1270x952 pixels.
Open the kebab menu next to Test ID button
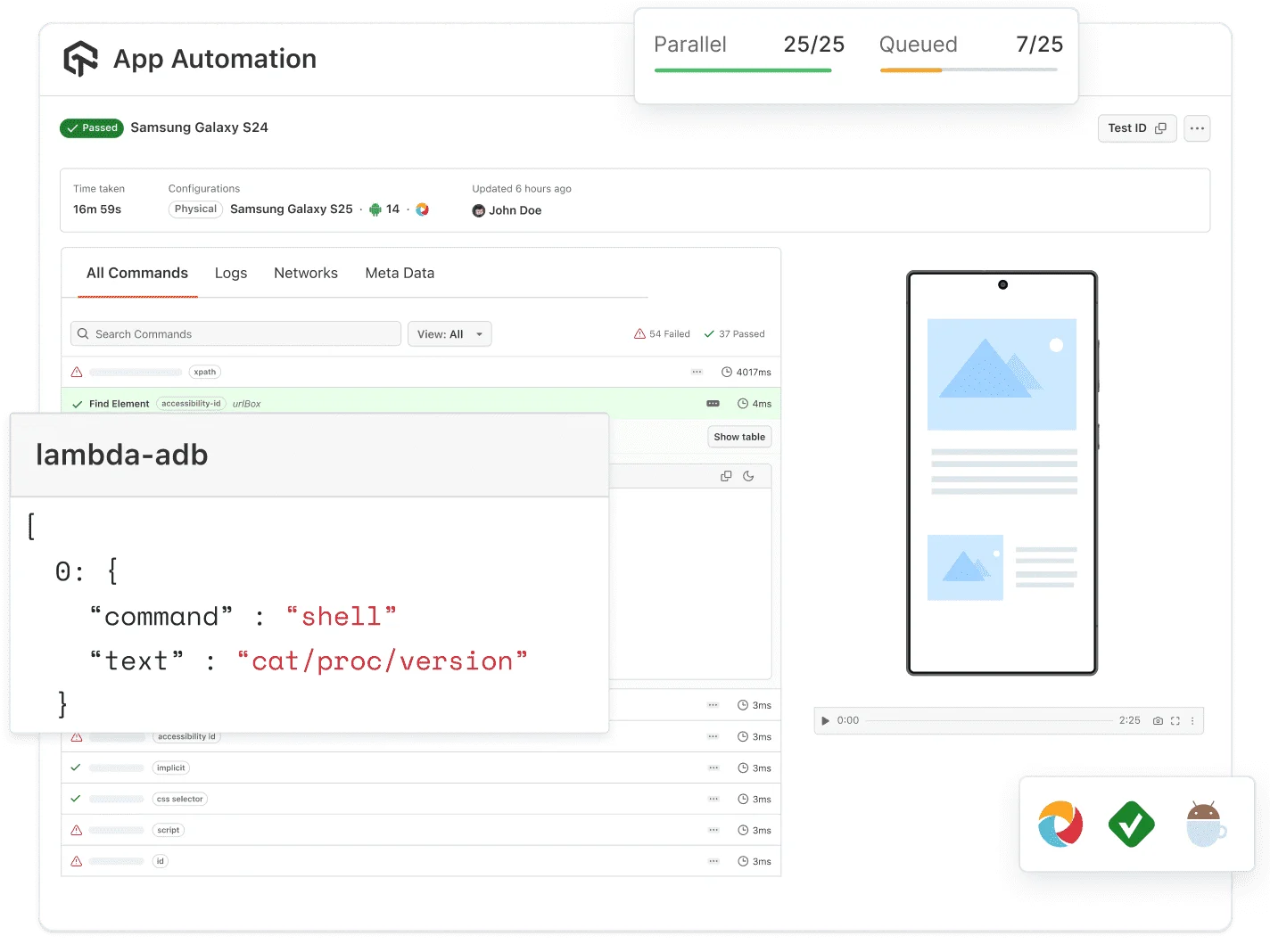coord(1196,127)
